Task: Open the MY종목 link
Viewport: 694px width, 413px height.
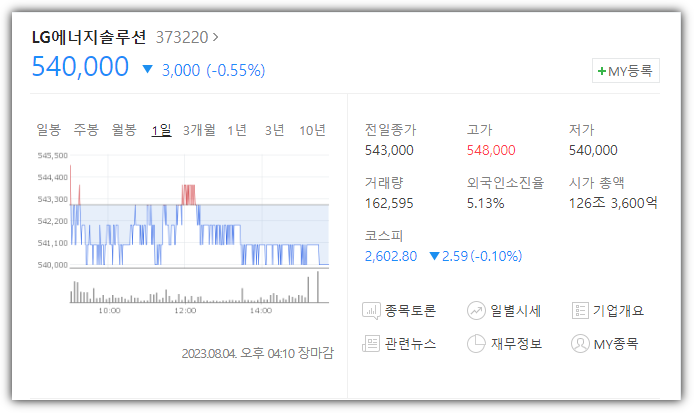Action: coord(616,344)
